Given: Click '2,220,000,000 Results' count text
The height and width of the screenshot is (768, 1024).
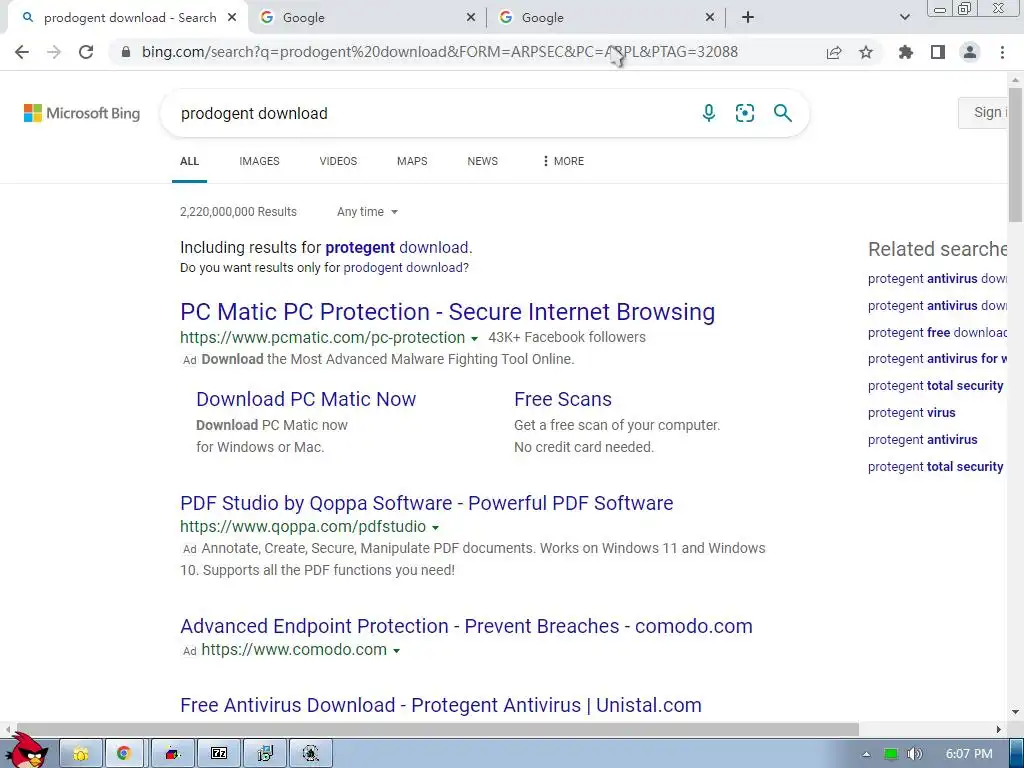Looking at the screenshot, I should coord(238,212).
